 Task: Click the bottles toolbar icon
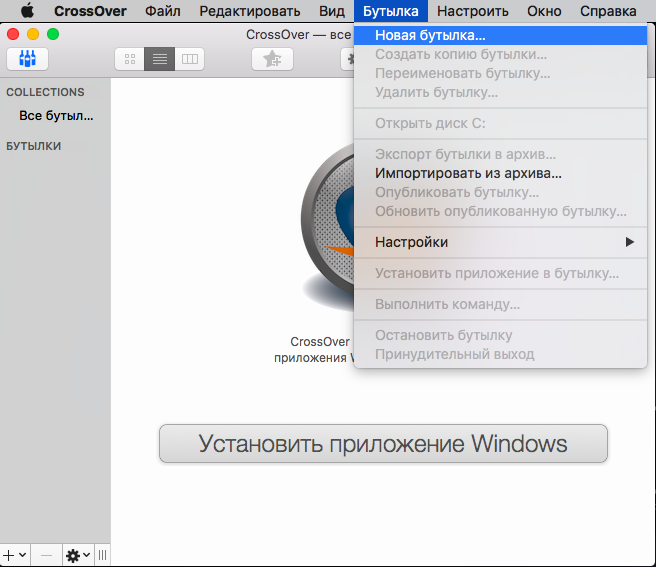pos(27,59)
